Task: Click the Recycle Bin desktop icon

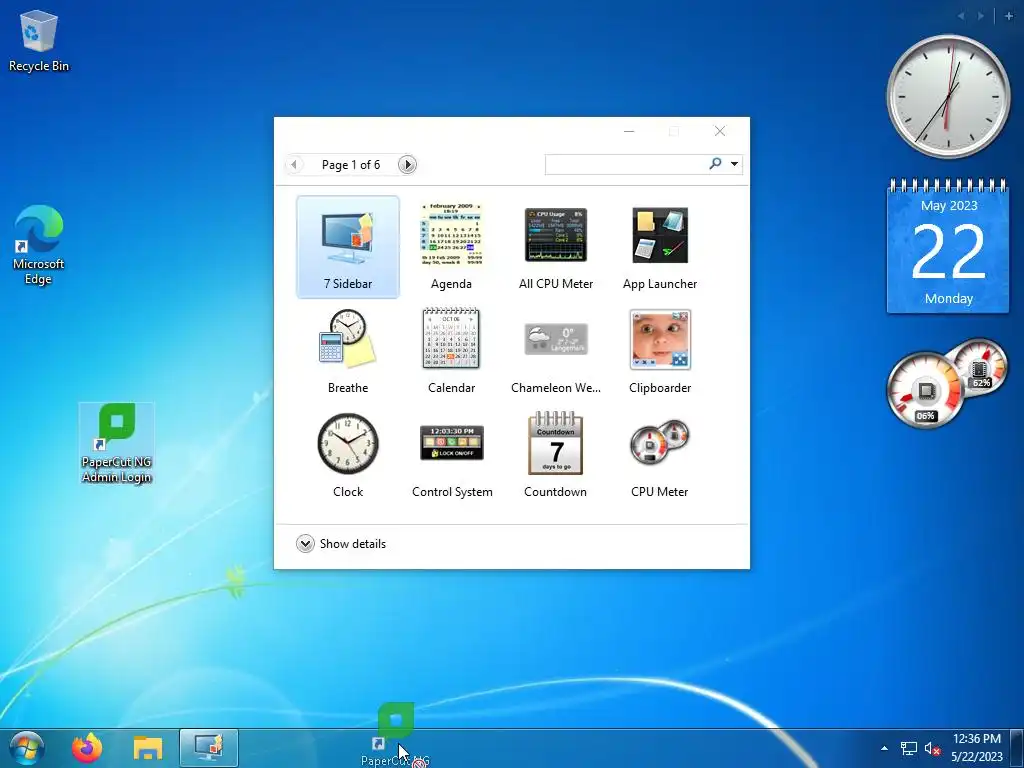Action: (x=39, y=40)
